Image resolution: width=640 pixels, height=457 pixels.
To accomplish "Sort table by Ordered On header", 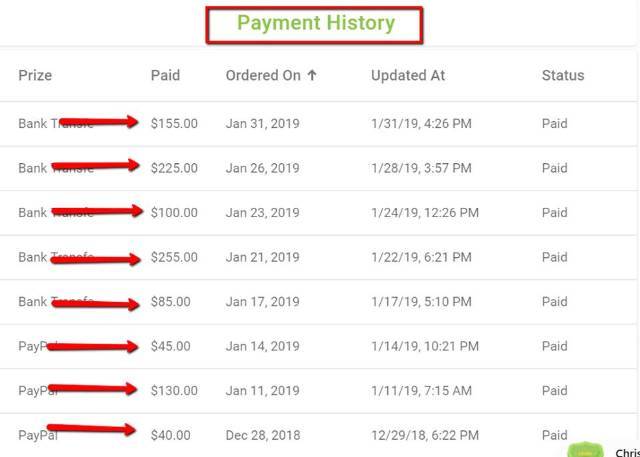I will [x=263, y=75].
